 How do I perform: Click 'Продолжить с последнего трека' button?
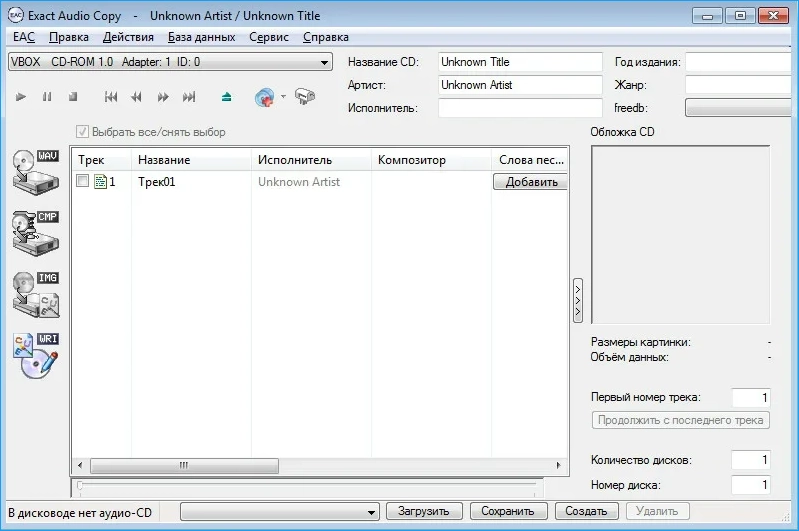coord(681,420)
